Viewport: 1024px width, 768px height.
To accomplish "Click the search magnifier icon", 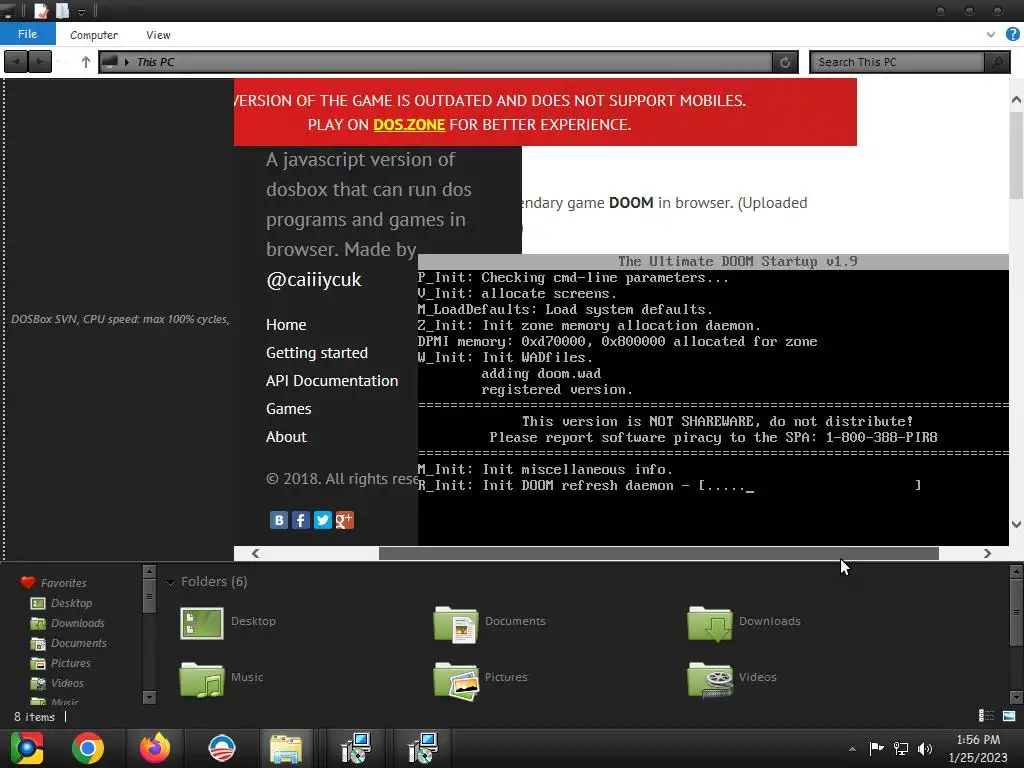I will point(997,62).
